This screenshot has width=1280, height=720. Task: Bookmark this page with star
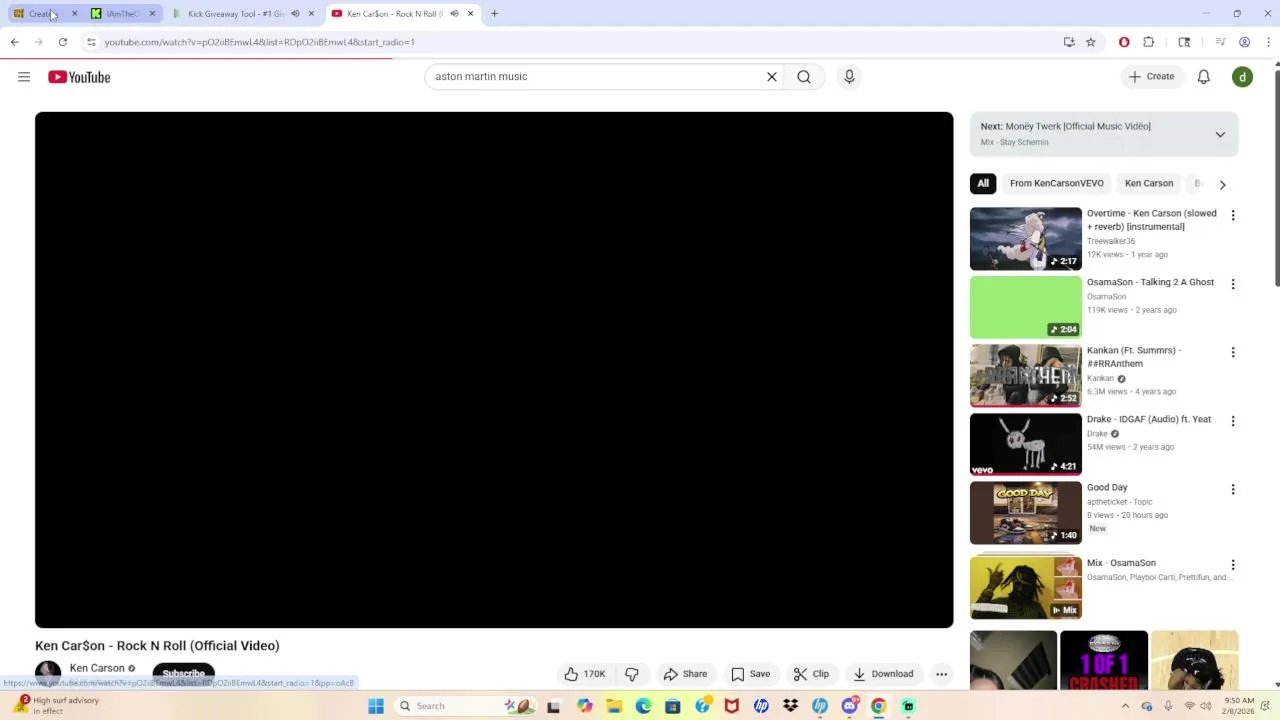(1090, 42)
